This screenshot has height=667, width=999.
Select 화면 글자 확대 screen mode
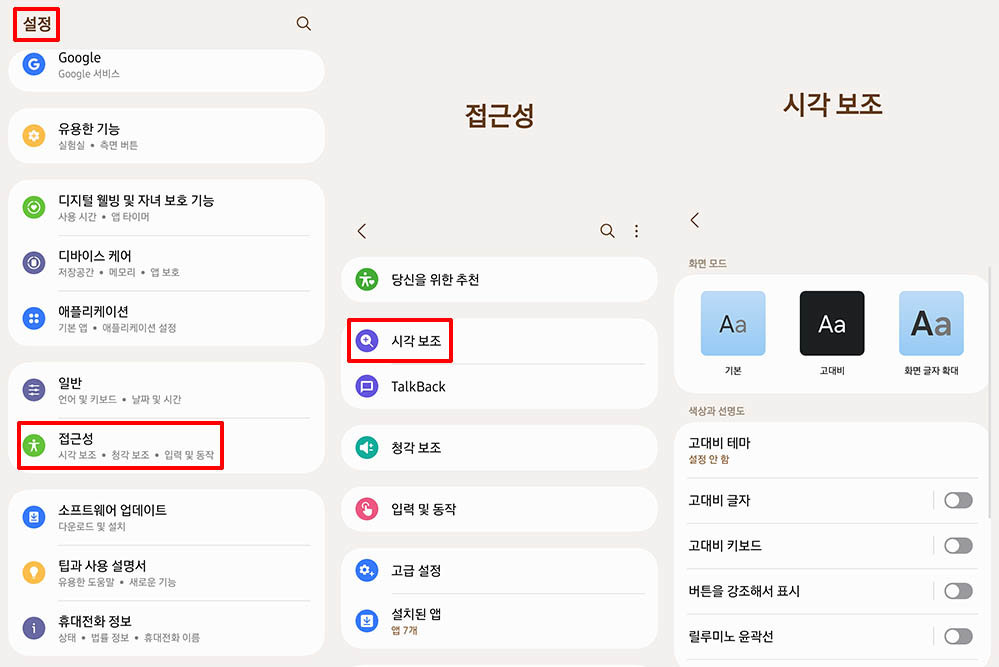pyautogui.click(x=931, y=324)
